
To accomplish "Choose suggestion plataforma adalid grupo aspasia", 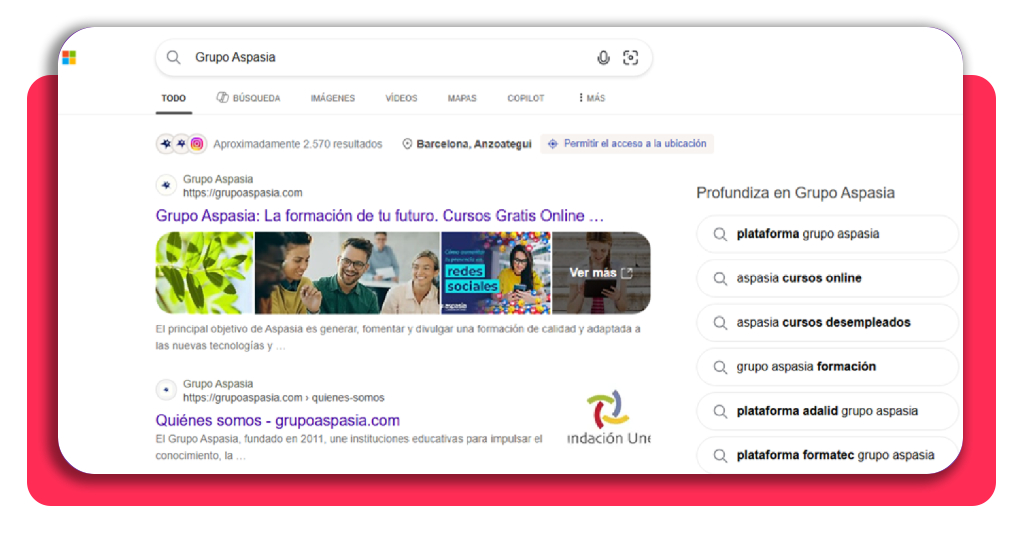I will [827, 411].
